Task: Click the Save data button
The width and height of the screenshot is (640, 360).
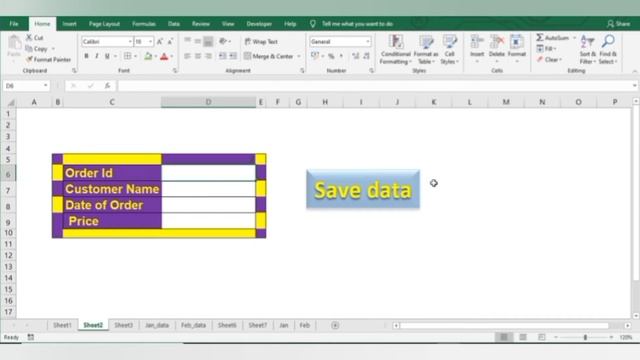Action: pos(363,189)
